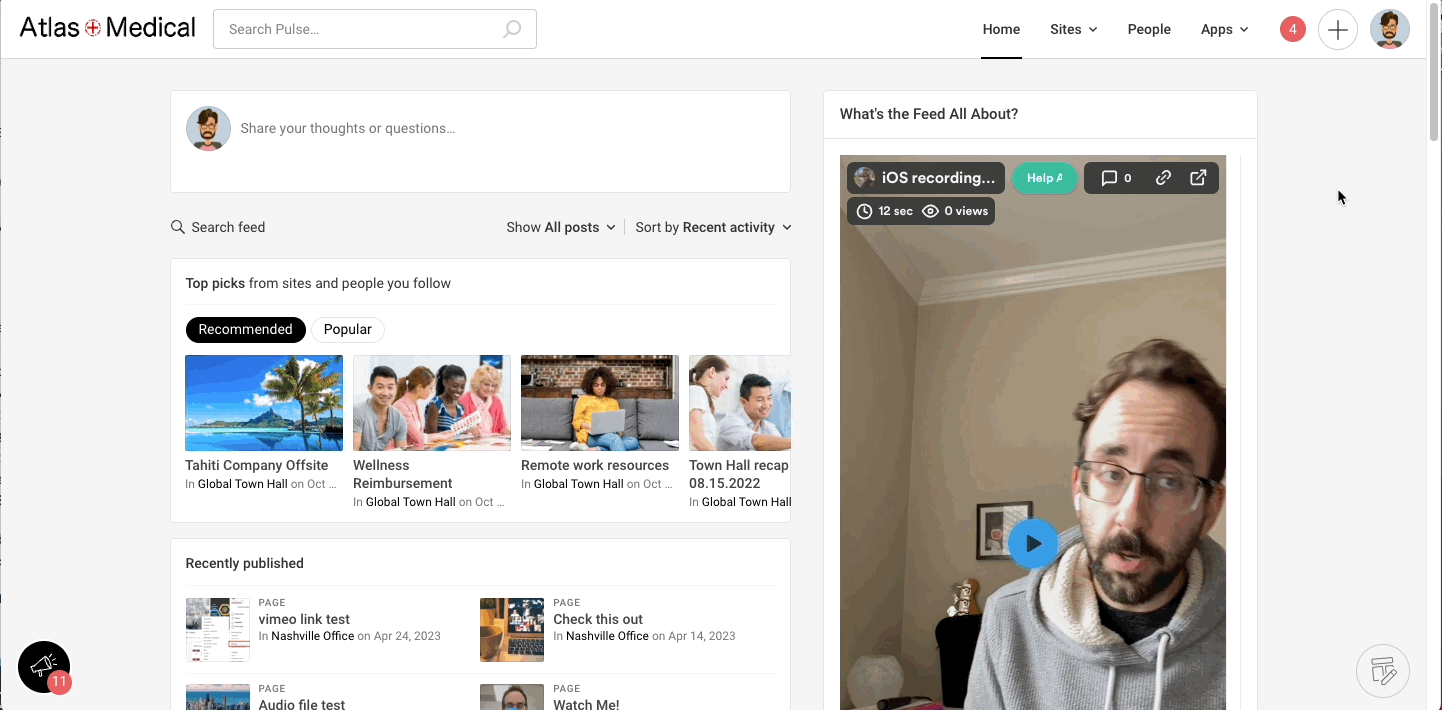1442x710 pixels.
Task: Open video in new window icon
Action: pyautogui.click(x=1198, y=178)
